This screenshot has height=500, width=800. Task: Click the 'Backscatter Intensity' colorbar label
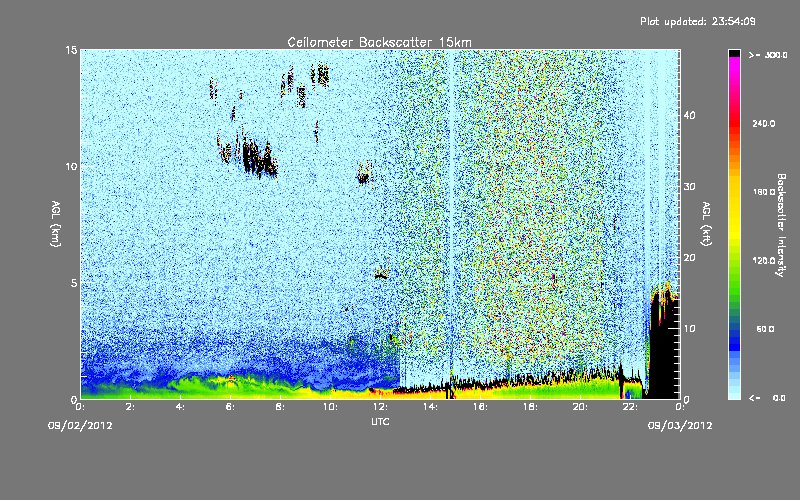781,225
